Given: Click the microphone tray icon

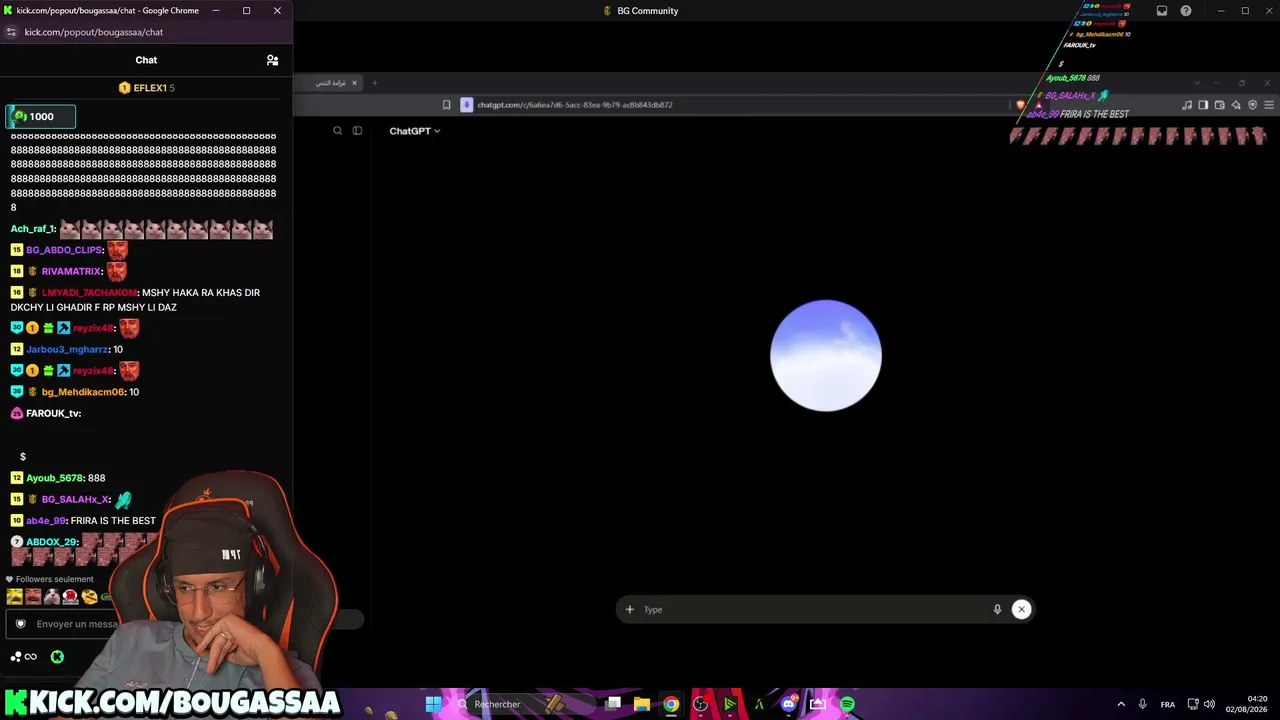Looking at the screenshot, I should coord(1142,704).
